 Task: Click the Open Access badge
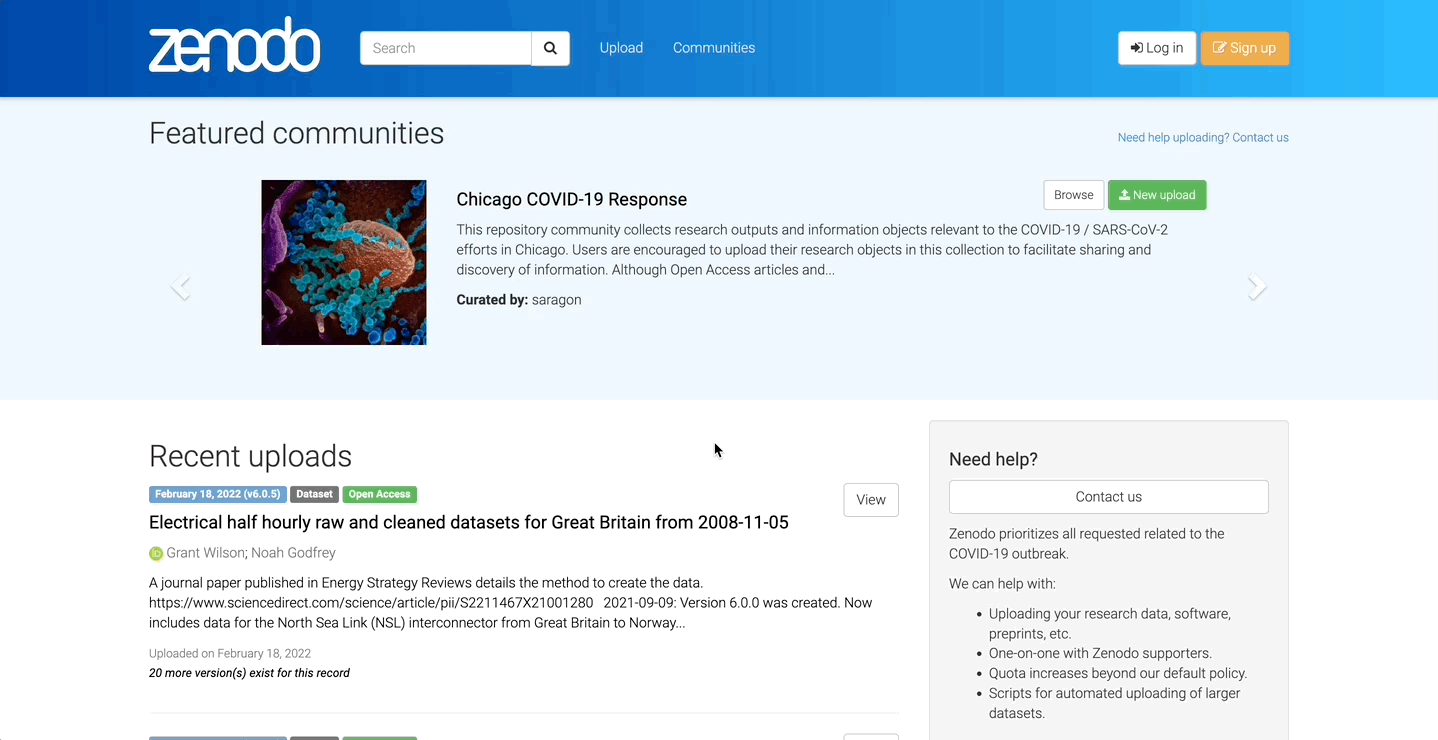click(x=379, y=494)
